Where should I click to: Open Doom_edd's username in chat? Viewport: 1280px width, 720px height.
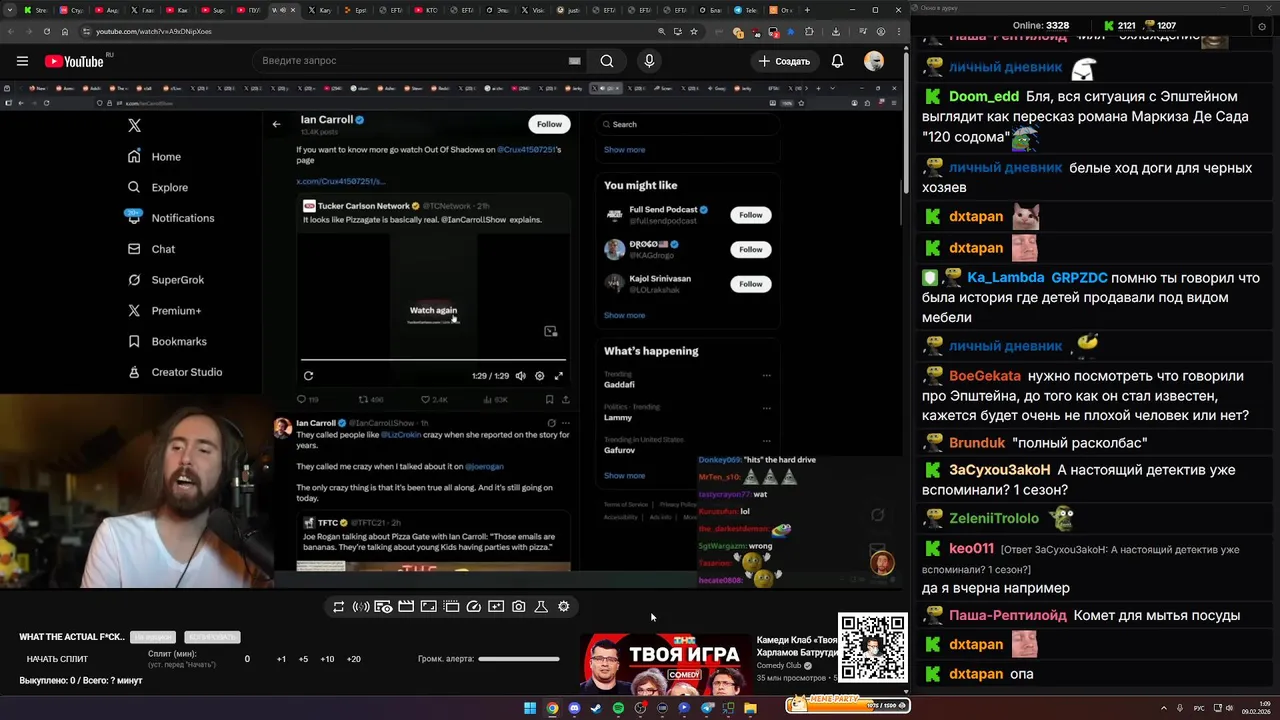coord(984,97)
